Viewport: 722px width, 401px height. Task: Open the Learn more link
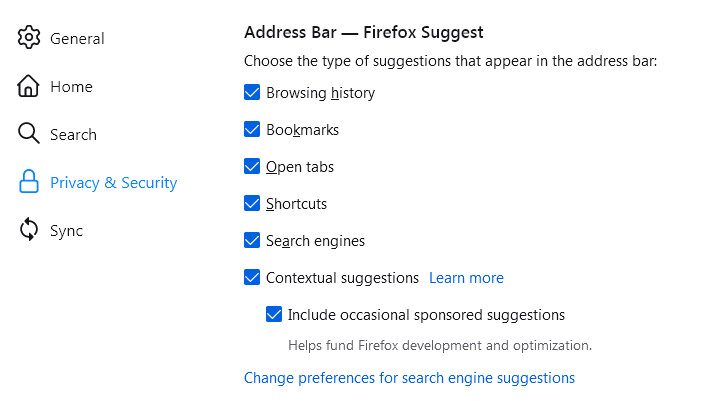466,278
